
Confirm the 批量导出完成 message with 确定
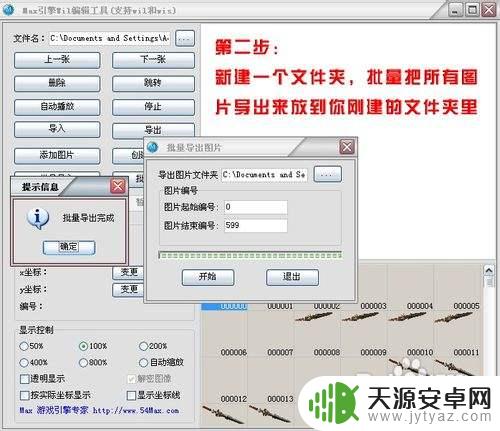pos(69,247)
